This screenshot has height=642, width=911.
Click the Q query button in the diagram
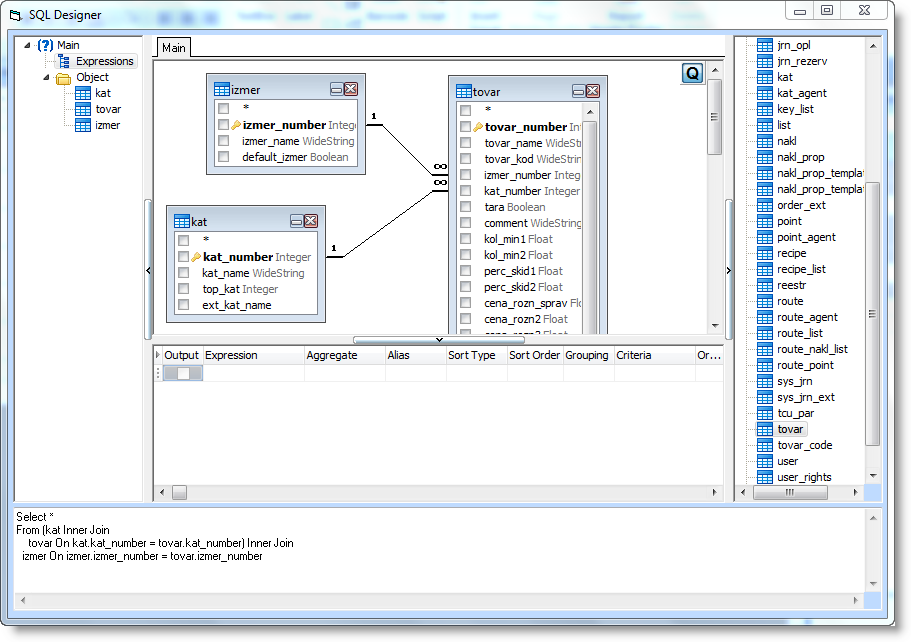pyautogui.click(x=692, y=73)
